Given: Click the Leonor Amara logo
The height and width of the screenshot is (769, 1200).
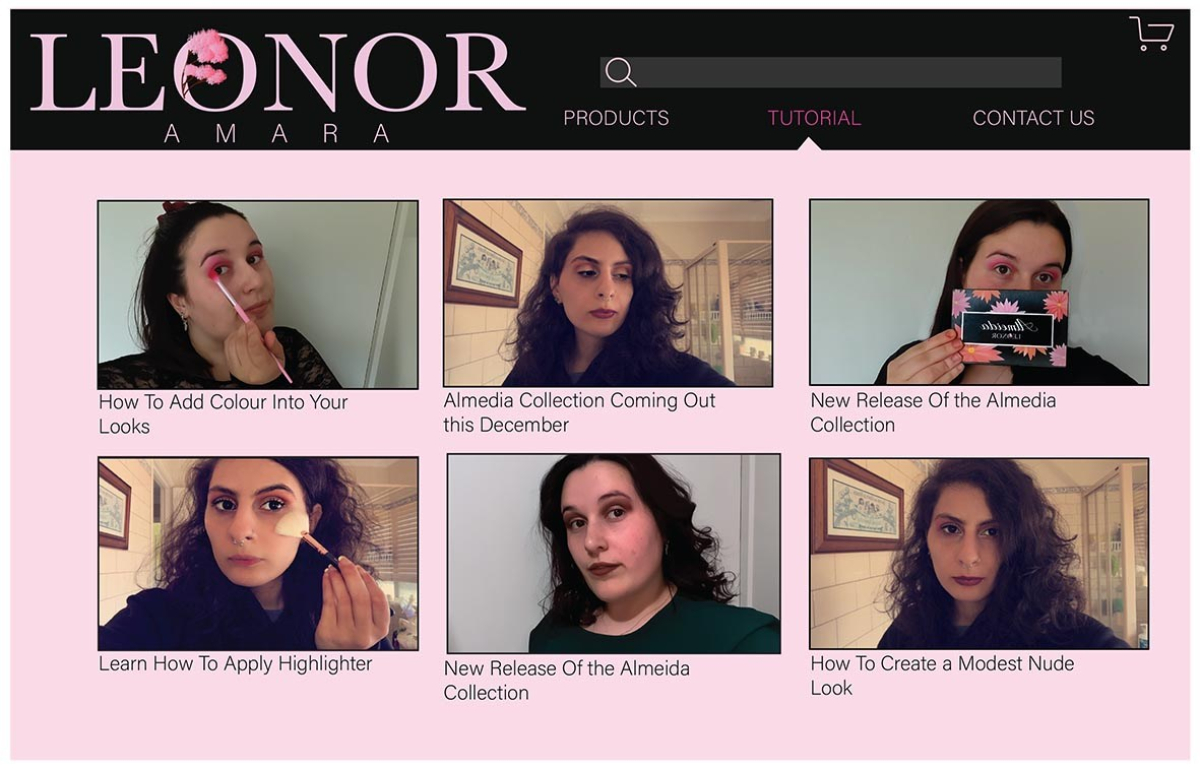Looking at the screenshot, I should coord(278,86).
